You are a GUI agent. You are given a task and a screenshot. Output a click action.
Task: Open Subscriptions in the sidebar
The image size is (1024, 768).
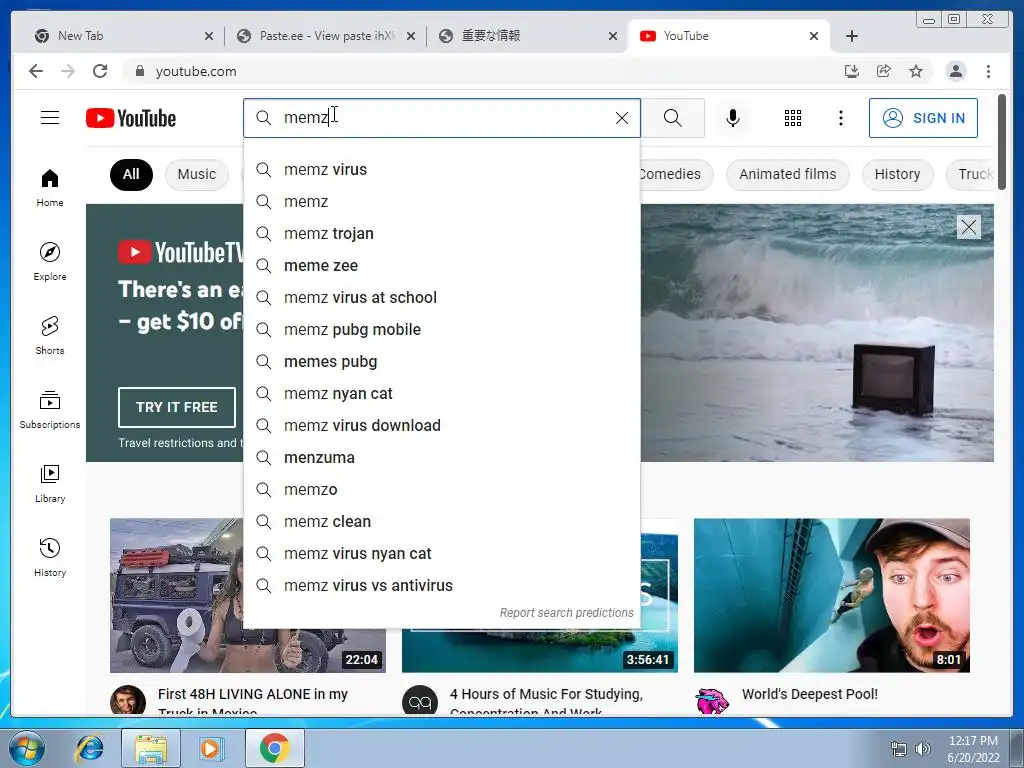pos(50,409)
